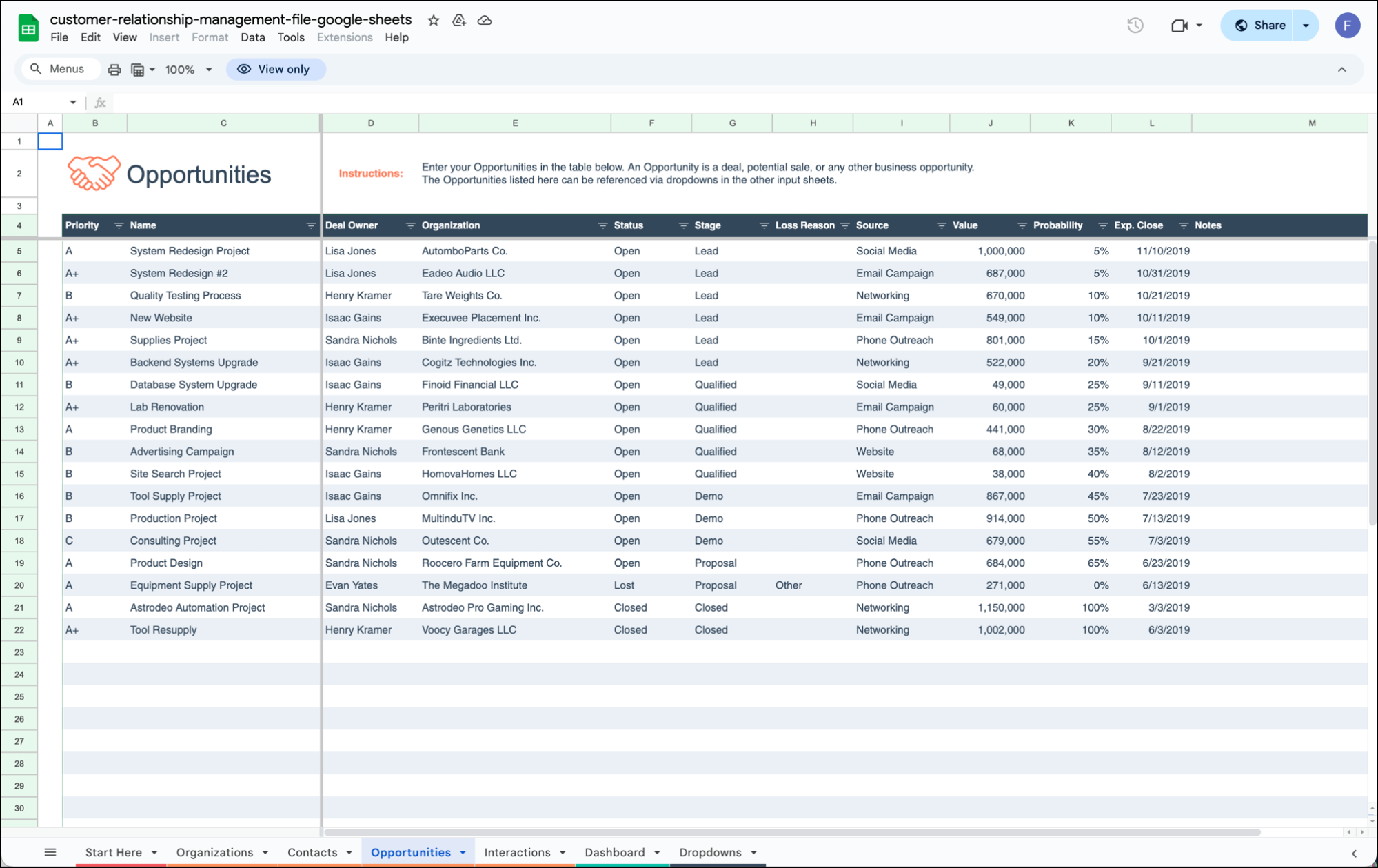Click the Menus search box

61,69
